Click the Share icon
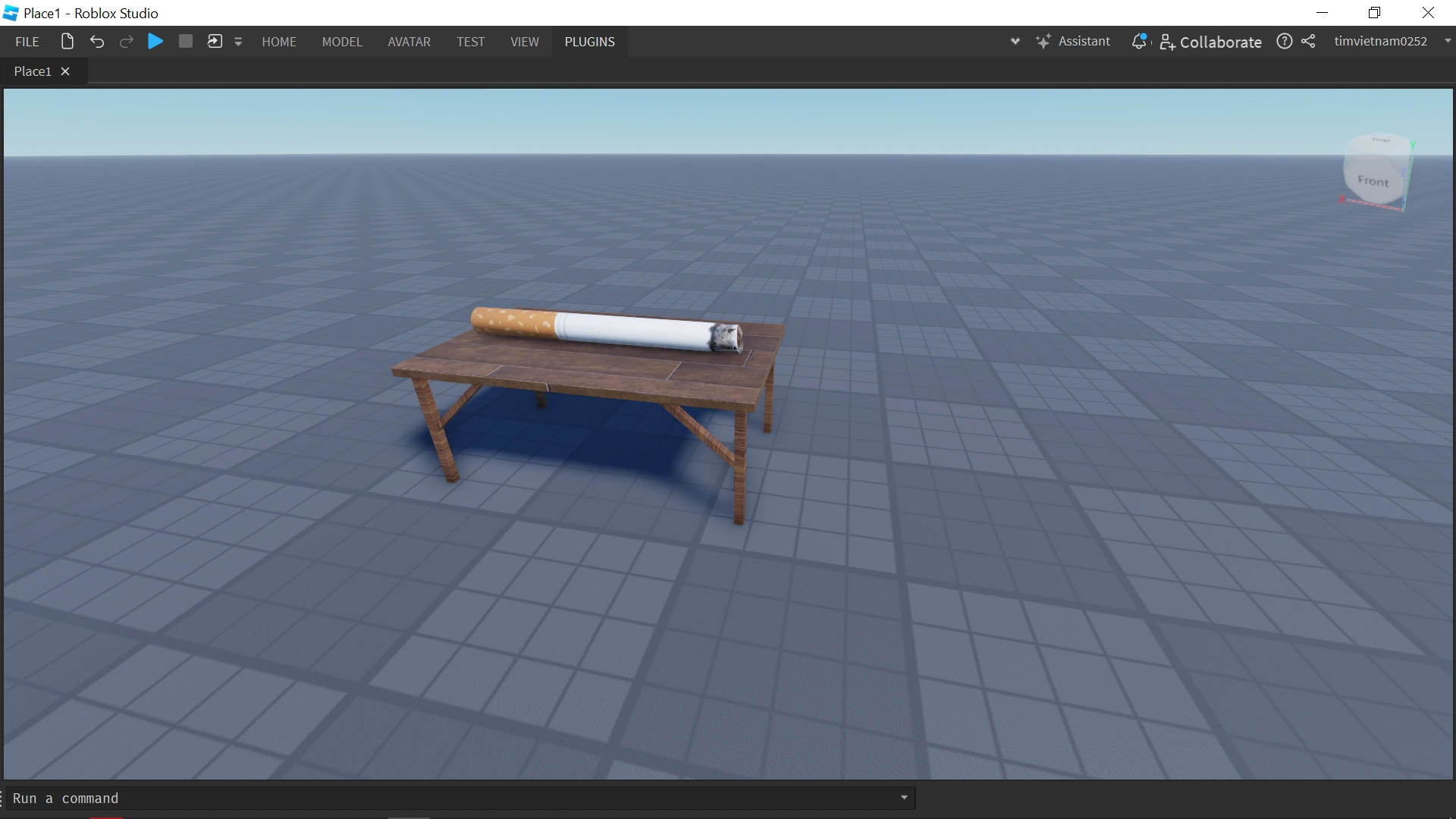This screenshot has height=819, width=1456. click(x=1308, y=42)
